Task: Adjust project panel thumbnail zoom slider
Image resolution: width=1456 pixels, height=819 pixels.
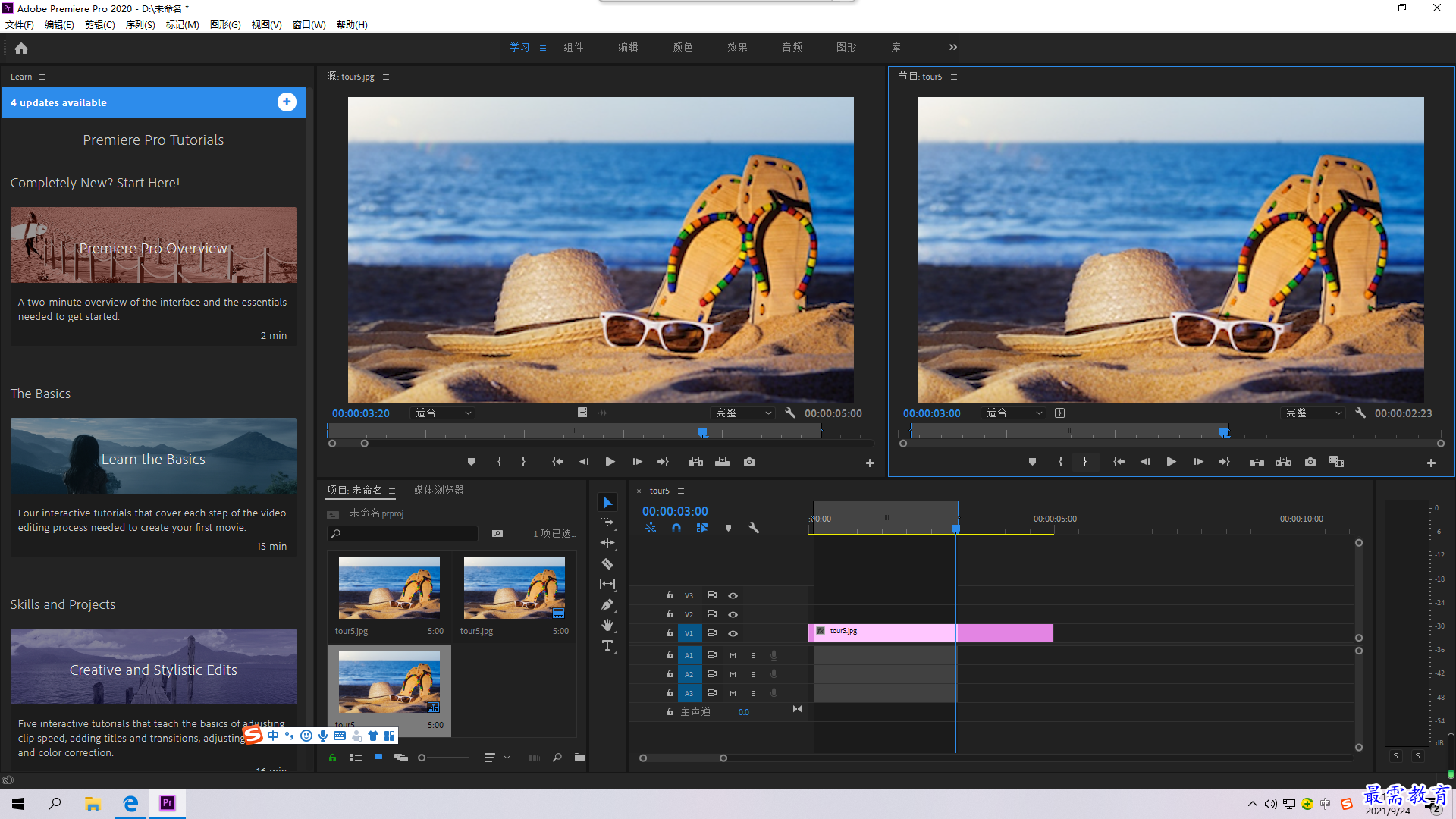Action: (x=444, y=758)
